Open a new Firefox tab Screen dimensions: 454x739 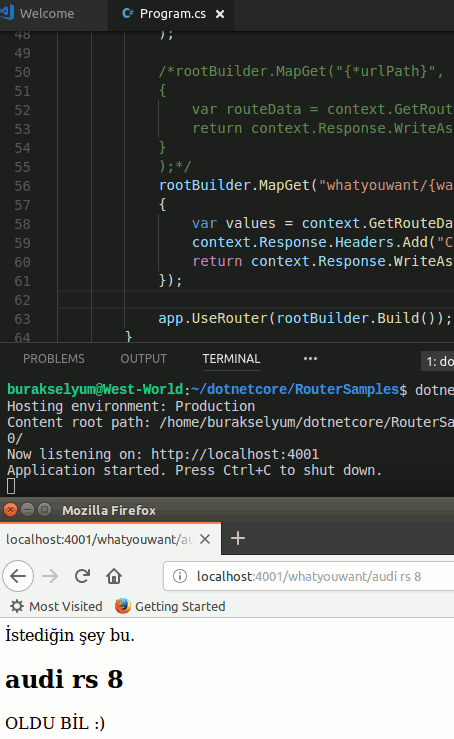tap(238, 538)
